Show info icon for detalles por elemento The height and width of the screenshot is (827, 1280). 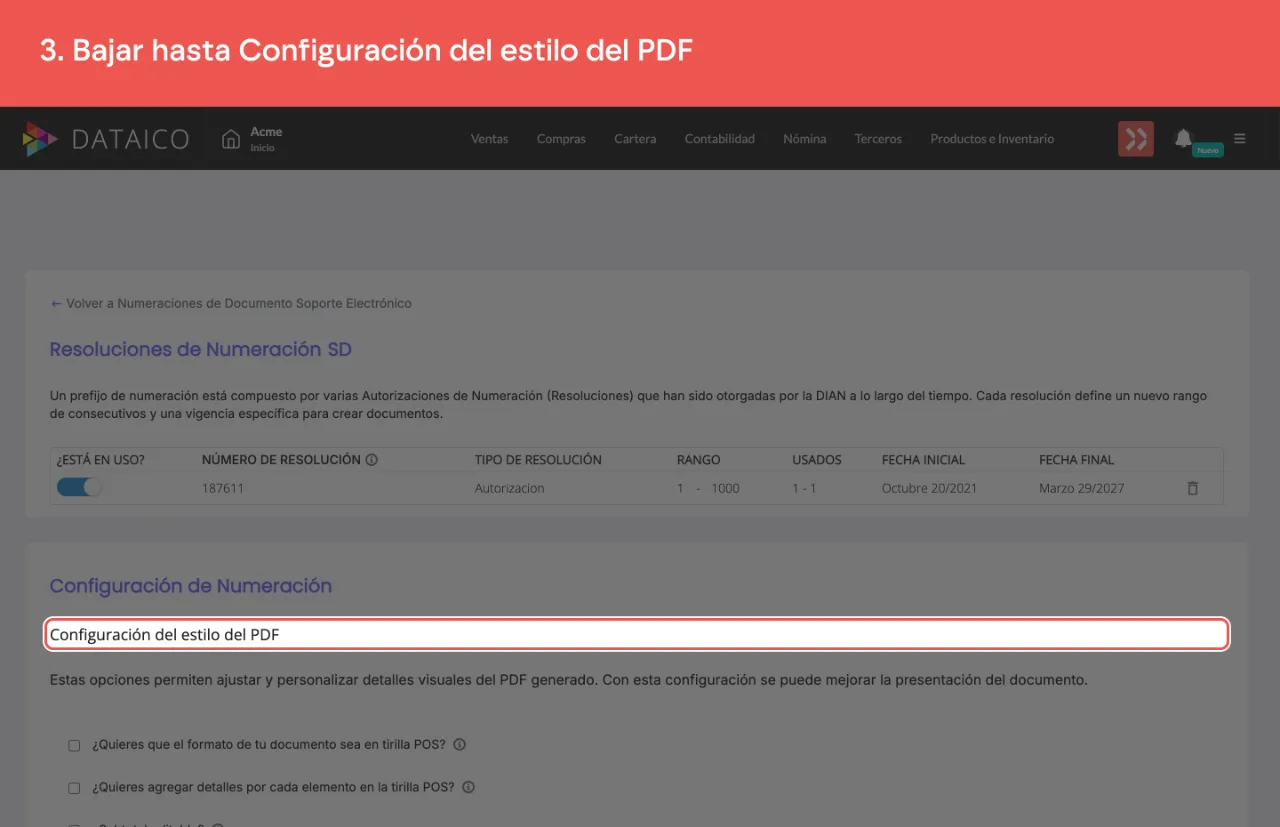click(469, 787)
